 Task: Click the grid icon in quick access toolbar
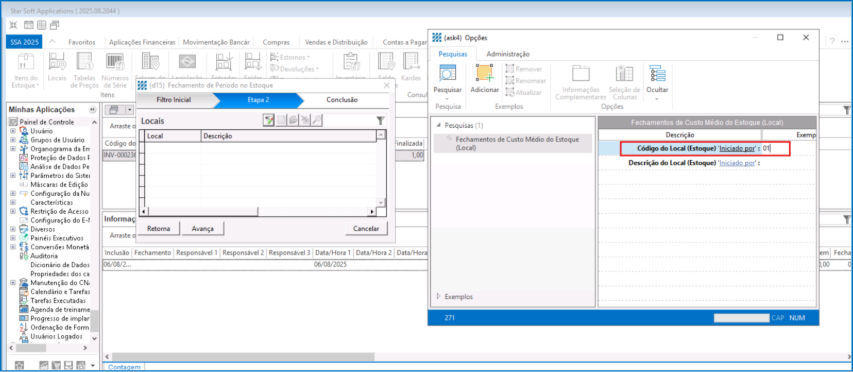[42, 25]
